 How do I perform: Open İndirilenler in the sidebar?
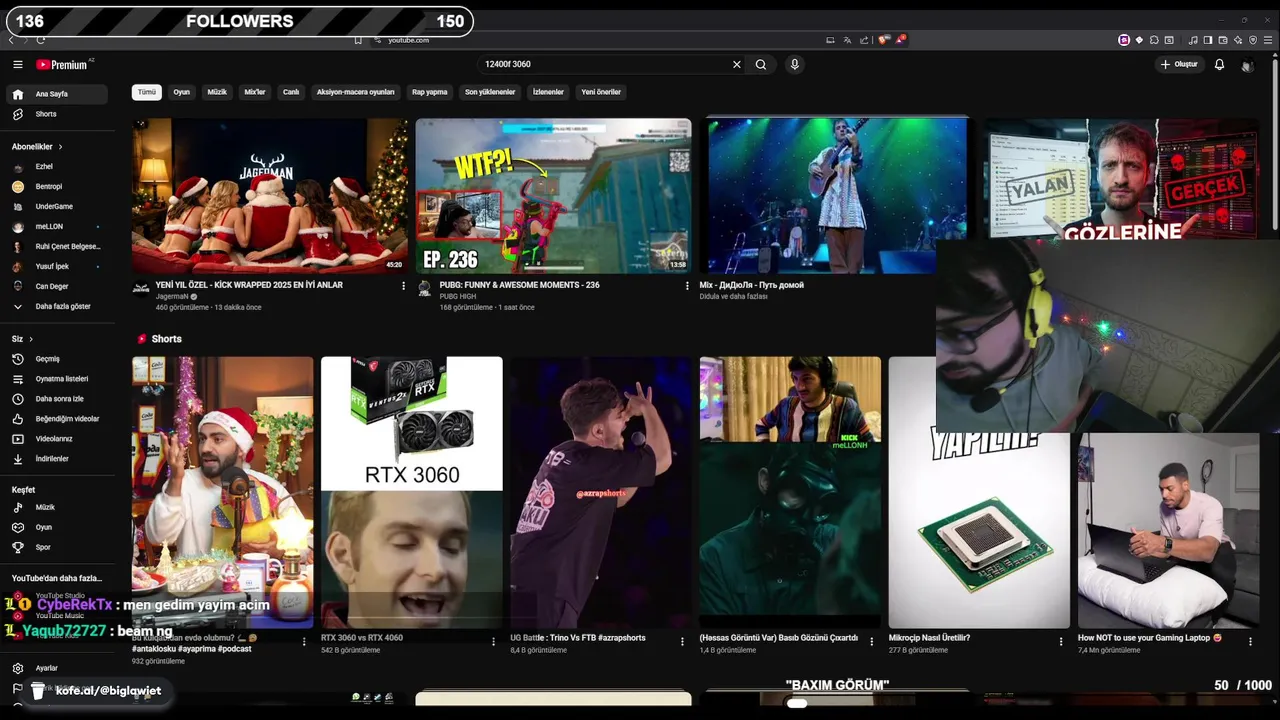pos(58,459)
